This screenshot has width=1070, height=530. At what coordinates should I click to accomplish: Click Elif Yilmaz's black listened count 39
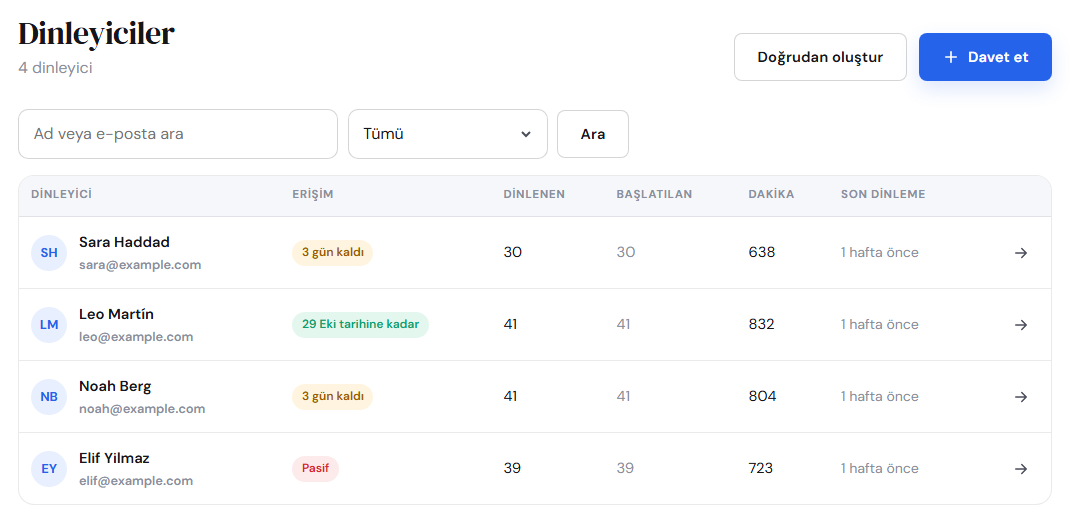click(512, 469)
